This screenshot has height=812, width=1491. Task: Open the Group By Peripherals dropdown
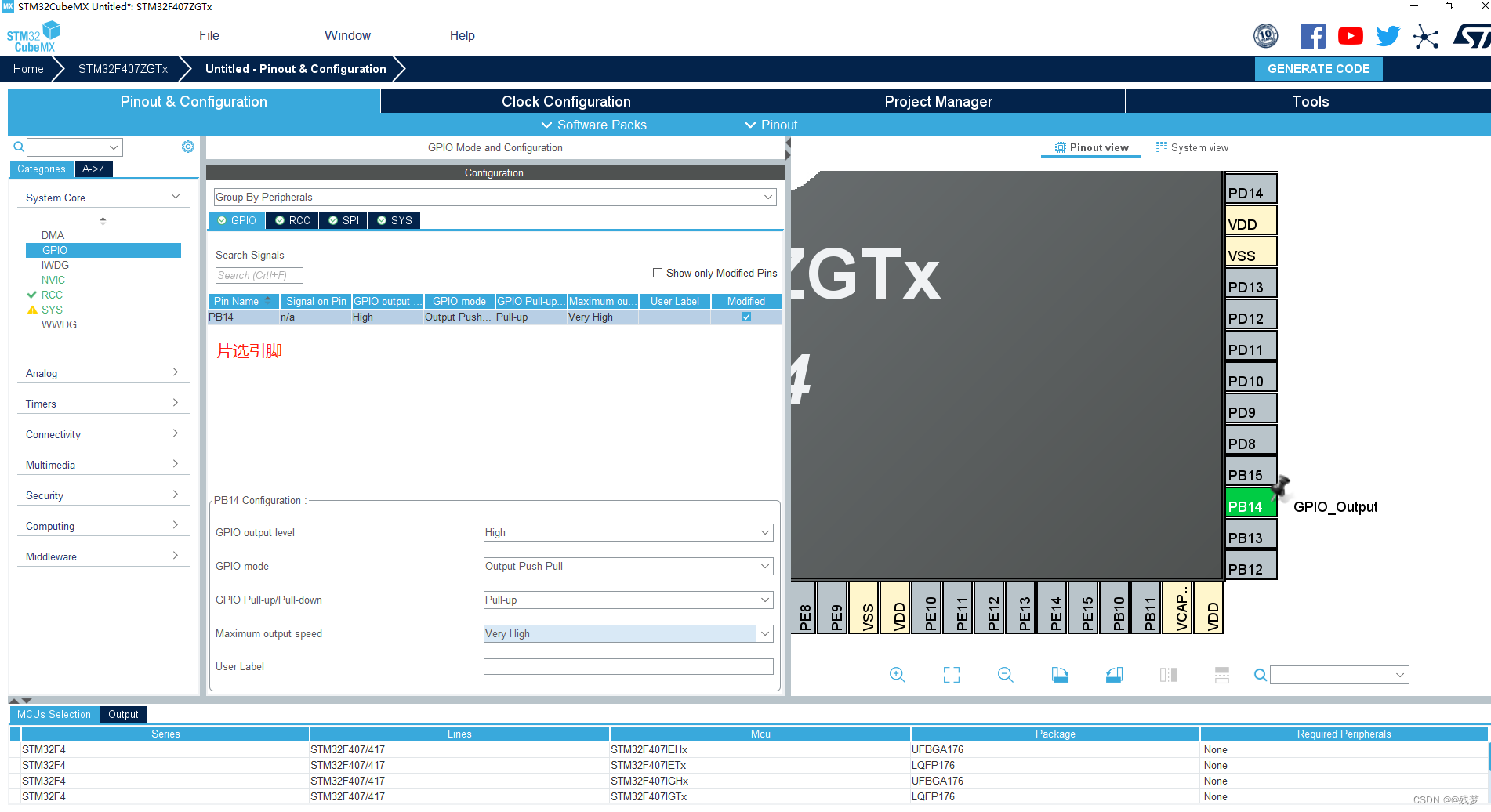(495, 197)
